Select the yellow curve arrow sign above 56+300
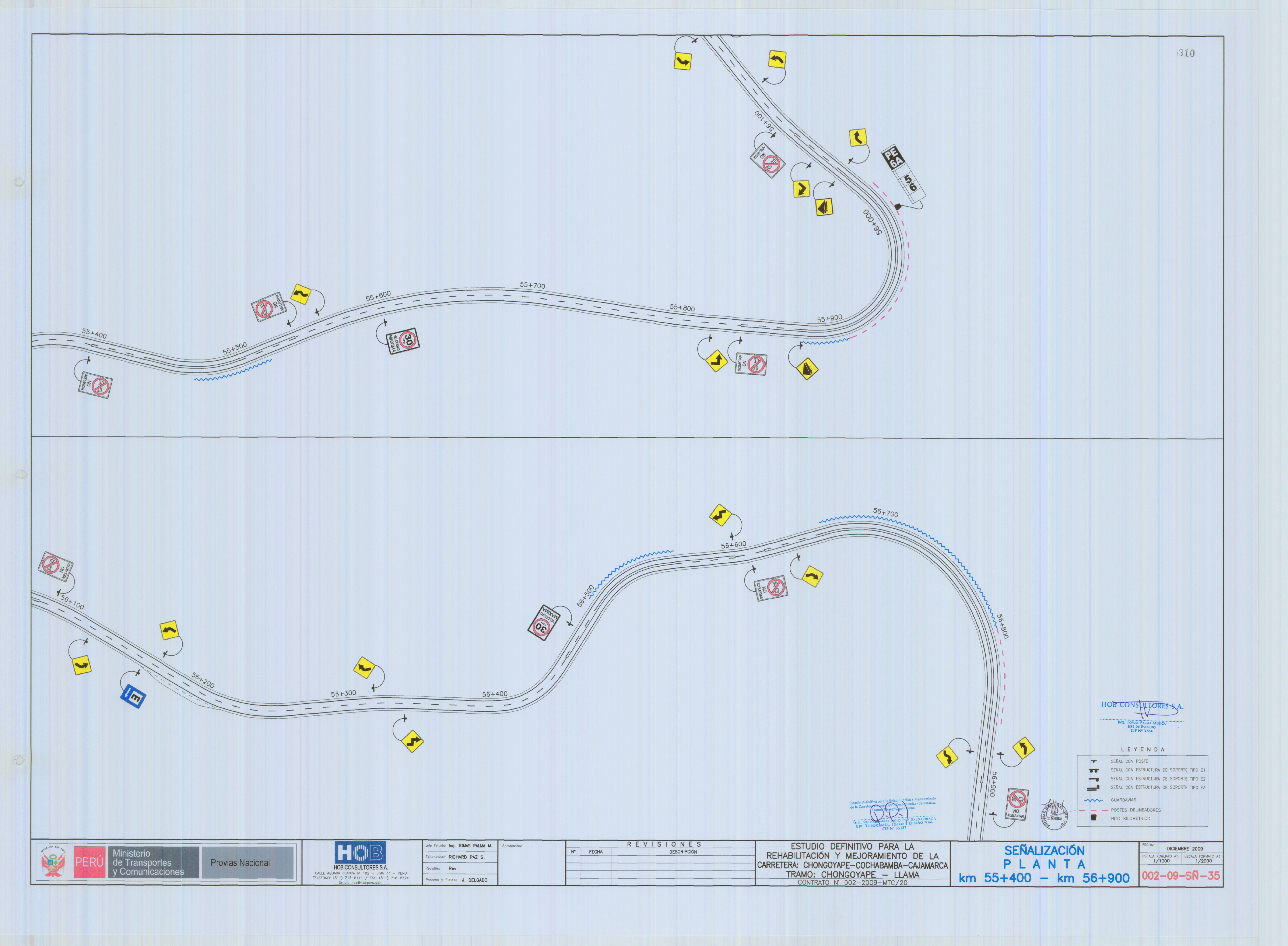 pos(364,668)
